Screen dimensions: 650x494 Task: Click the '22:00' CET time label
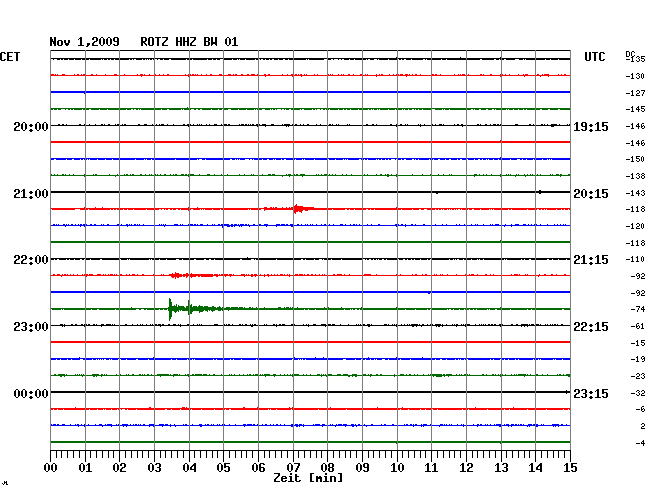coord(31,260)
